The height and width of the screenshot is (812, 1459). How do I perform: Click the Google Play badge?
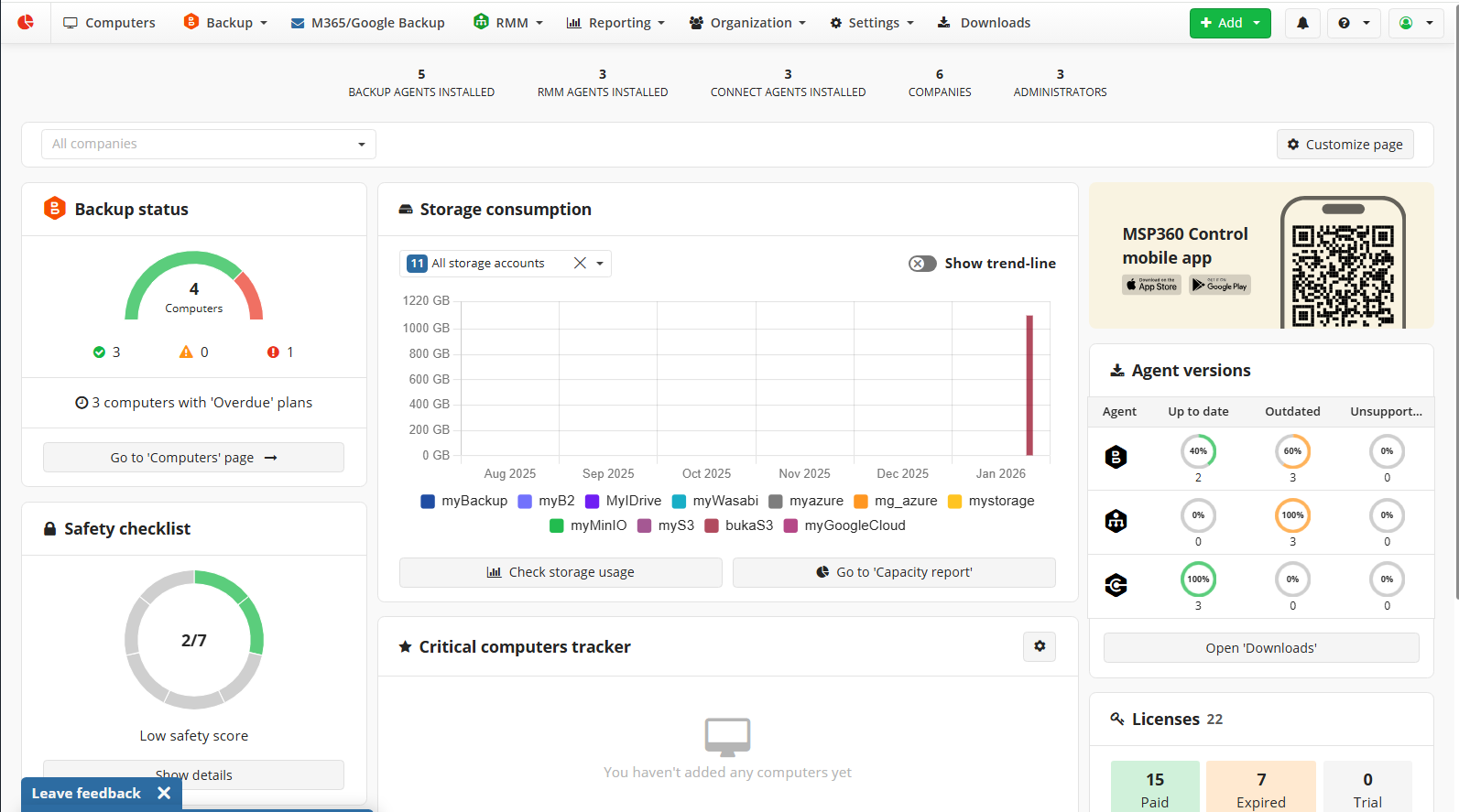[1219, 286]
